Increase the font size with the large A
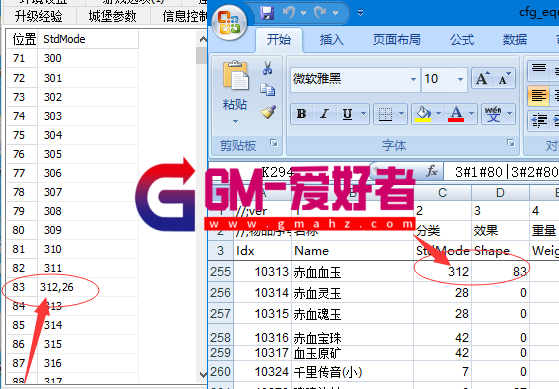The image size is (559, 389). point(482,79)
